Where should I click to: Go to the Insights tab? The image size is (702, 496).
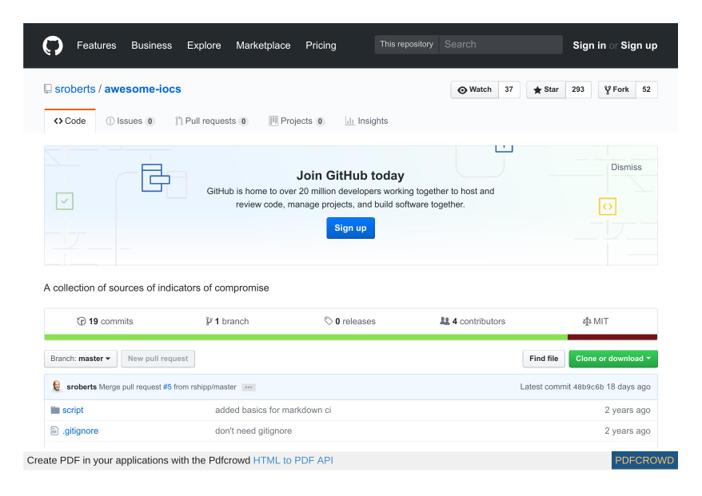(366, 121)
